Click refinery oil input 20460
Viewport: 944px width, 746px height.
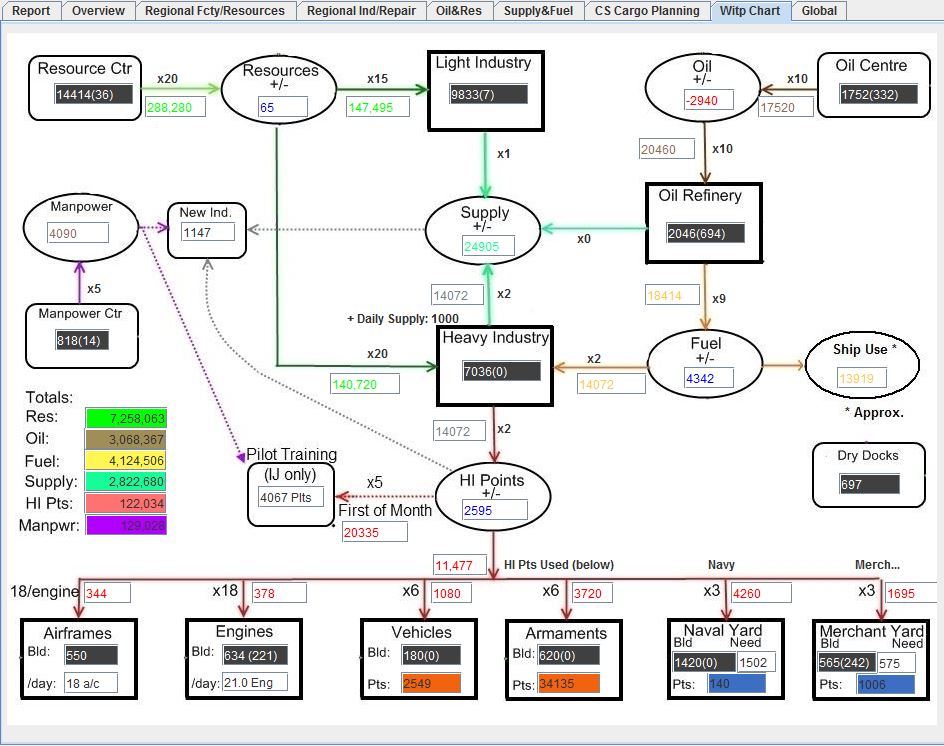pos(667,149)
